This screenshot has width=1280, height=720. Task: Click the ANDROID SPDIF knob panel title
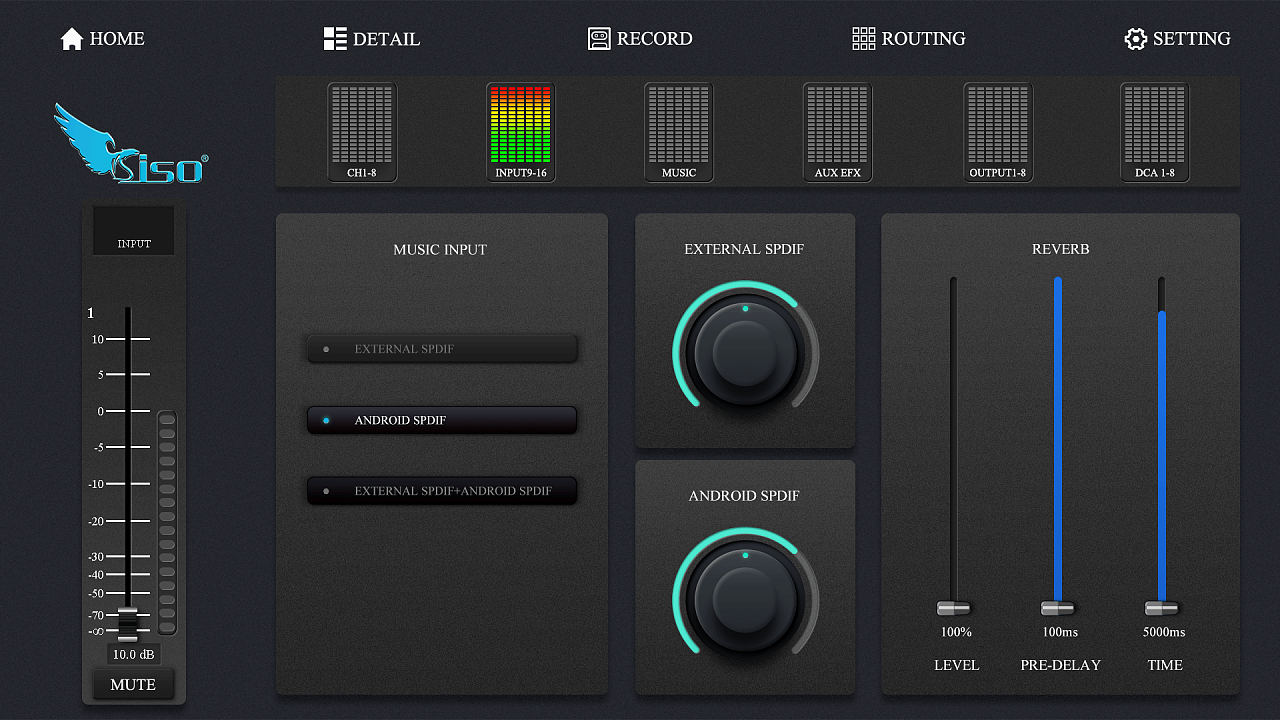click(x=744, y=496)
